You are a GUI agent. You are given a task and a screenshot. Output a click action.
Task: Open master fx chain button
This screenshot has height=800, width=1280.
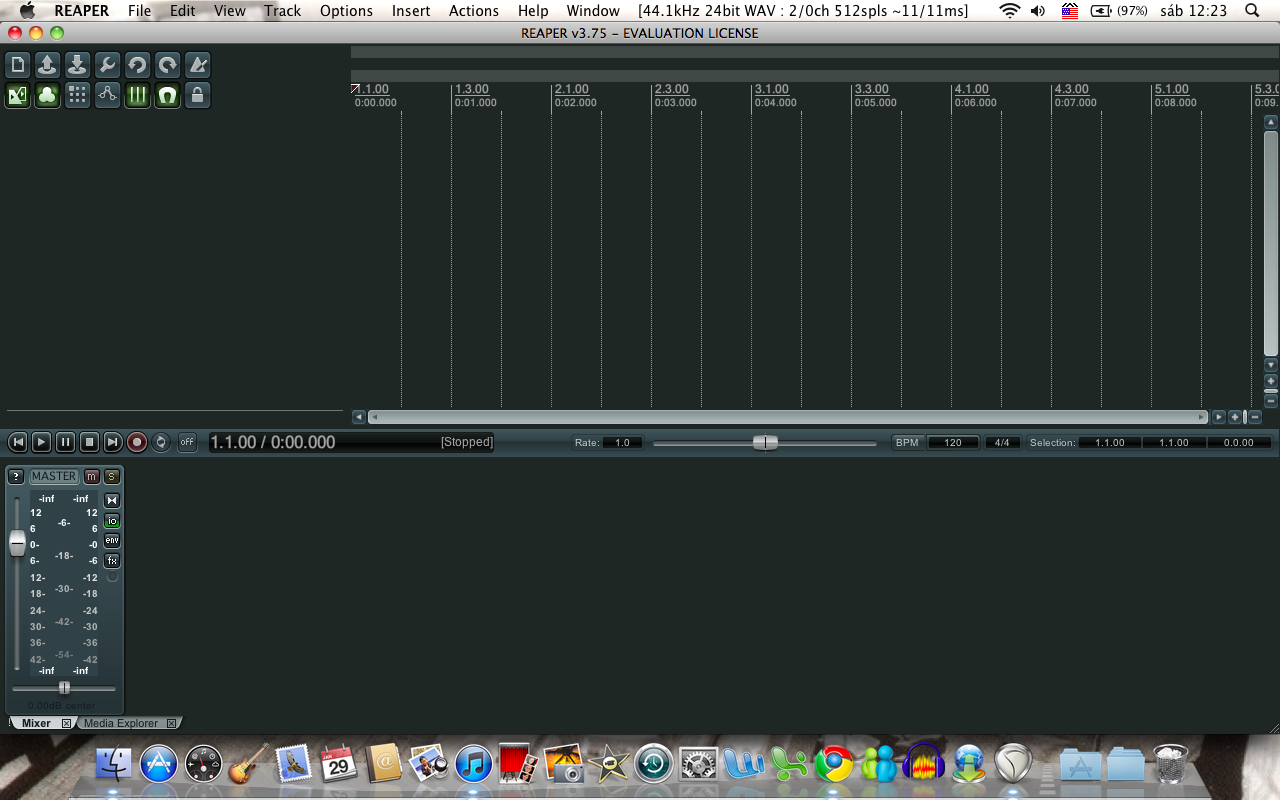112,561
